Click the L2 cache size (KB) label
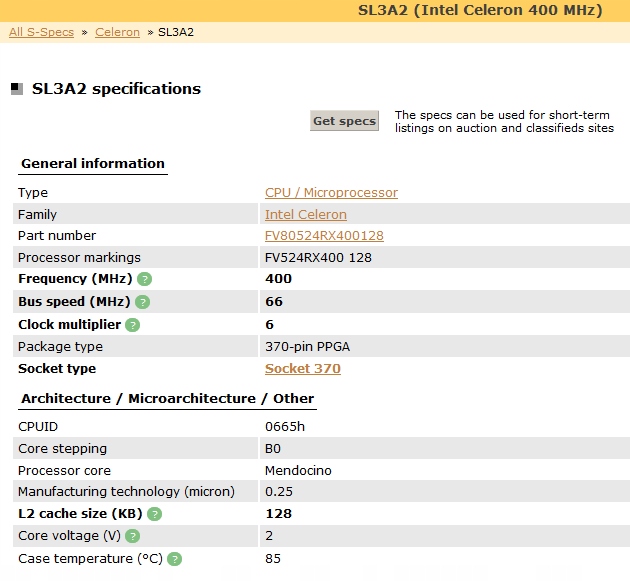 (80, 514)
